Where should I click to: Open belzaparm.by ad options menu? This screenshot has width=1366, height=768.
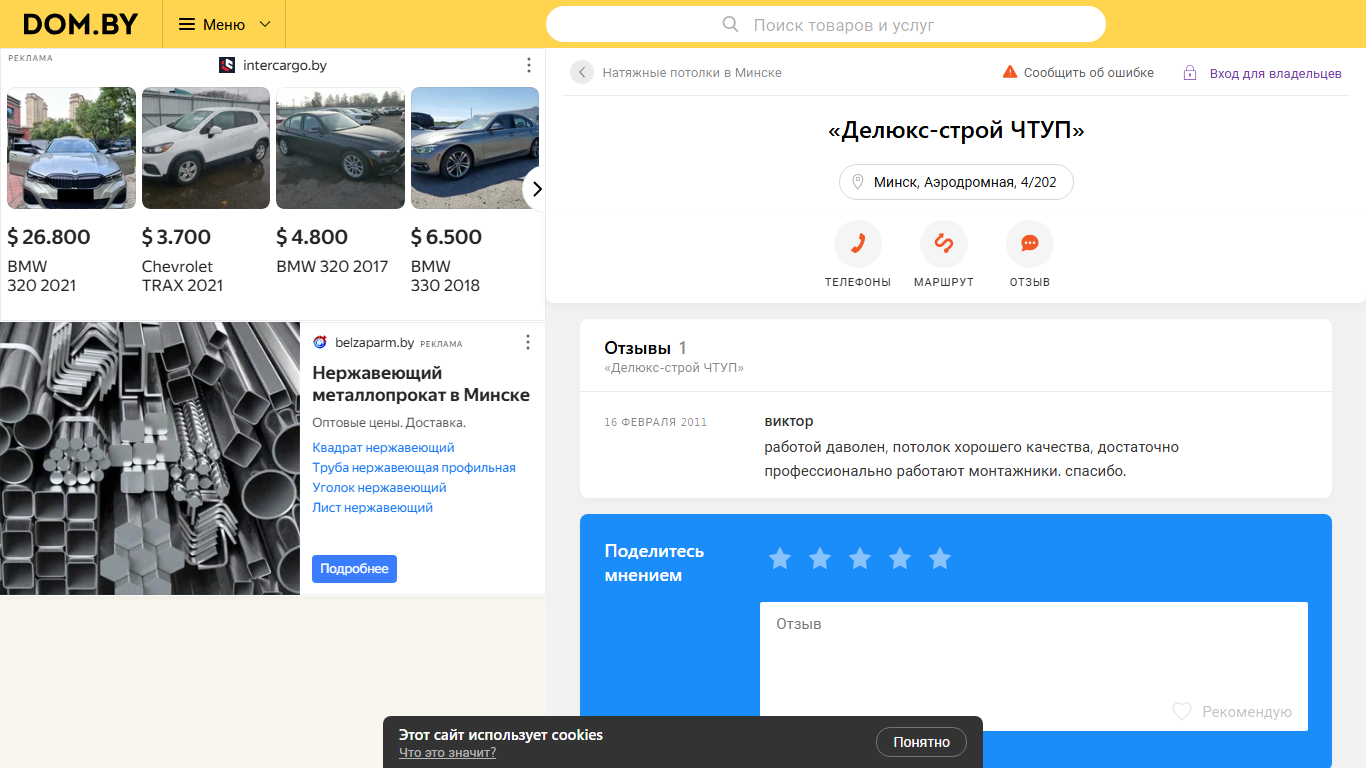[529, 342]
